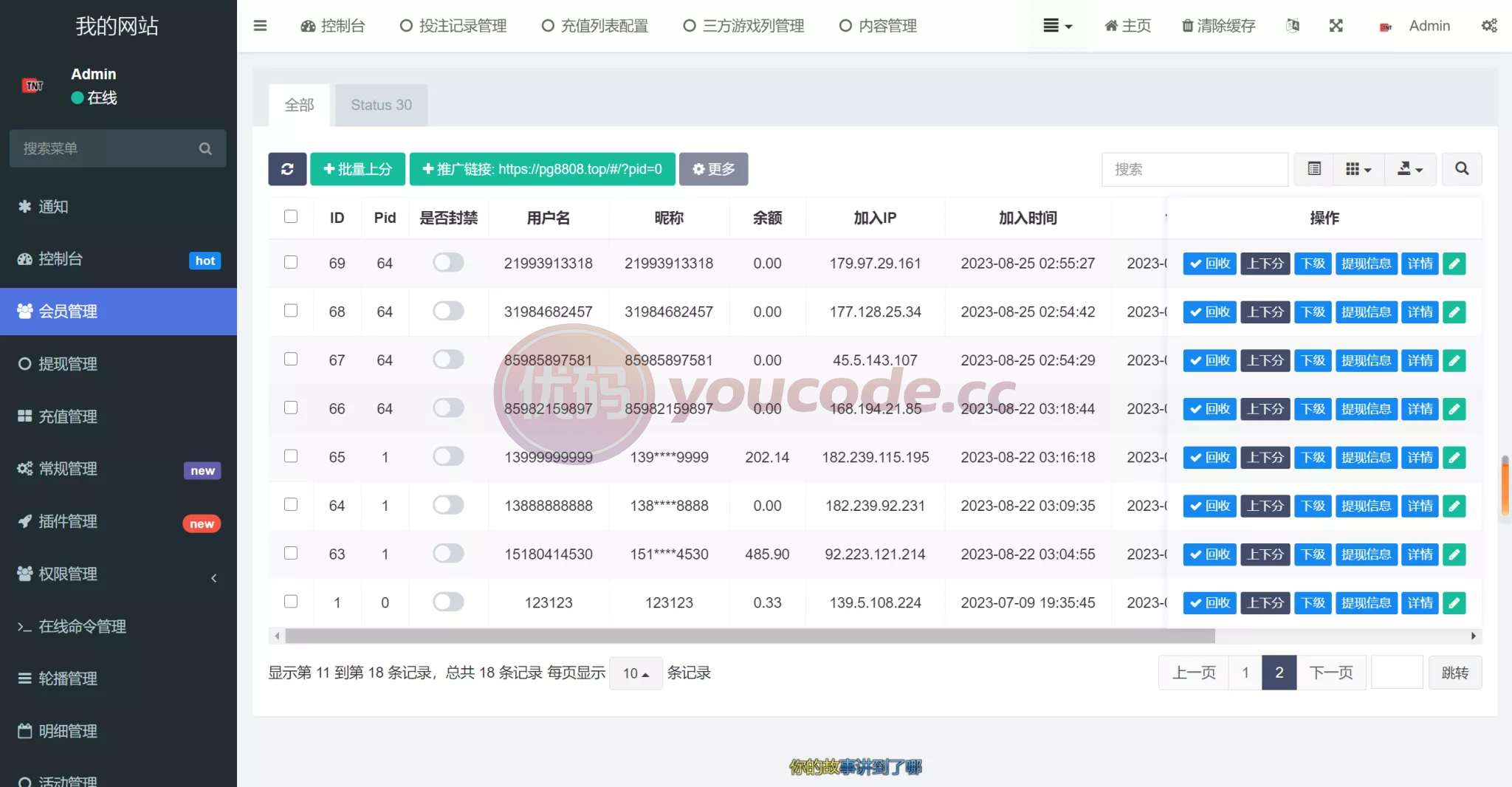
Task: Expand the 权限管理 sidebar menu
Action: pos(118,574)
